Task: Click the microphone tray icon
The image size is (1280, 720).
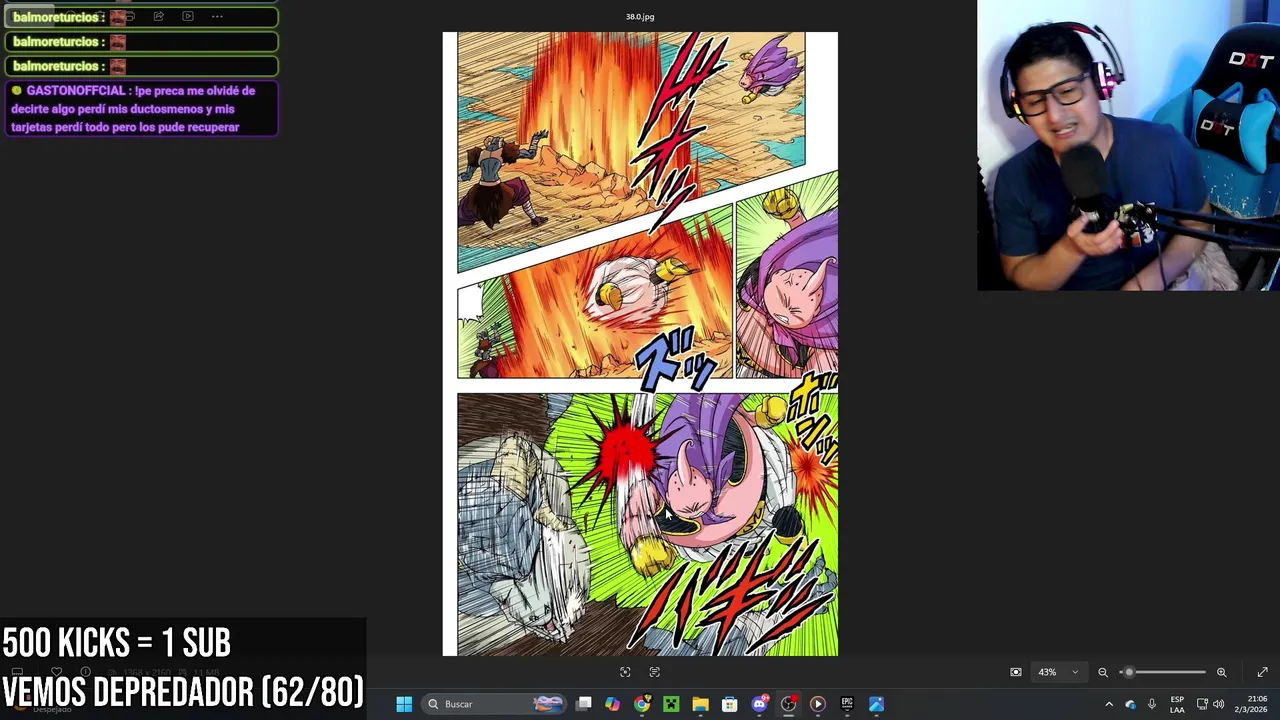Action: tap(1152, 704)
